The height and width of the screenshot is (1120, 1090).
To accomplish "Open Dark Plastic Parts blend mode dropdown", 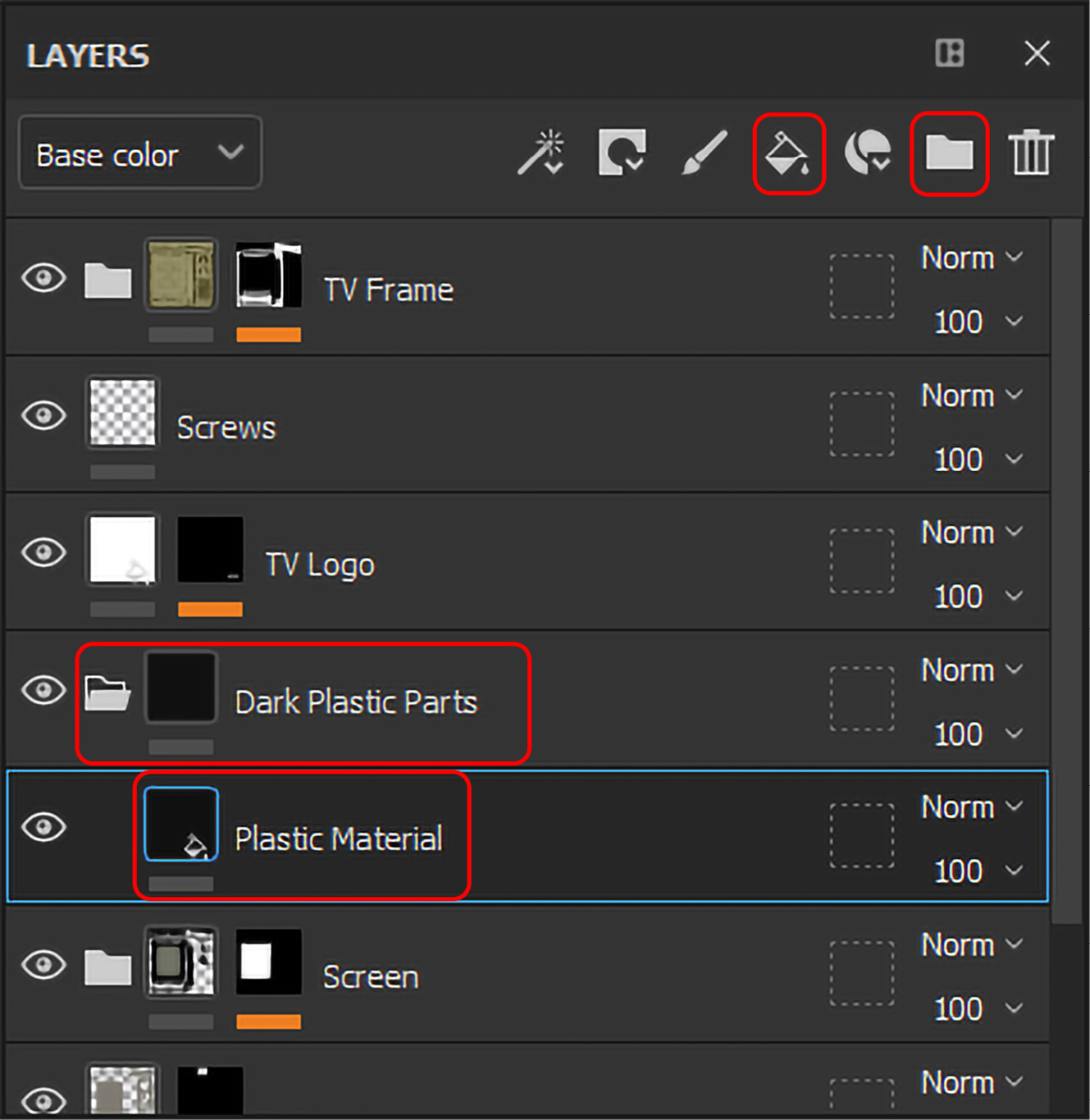I will [972, 670].
